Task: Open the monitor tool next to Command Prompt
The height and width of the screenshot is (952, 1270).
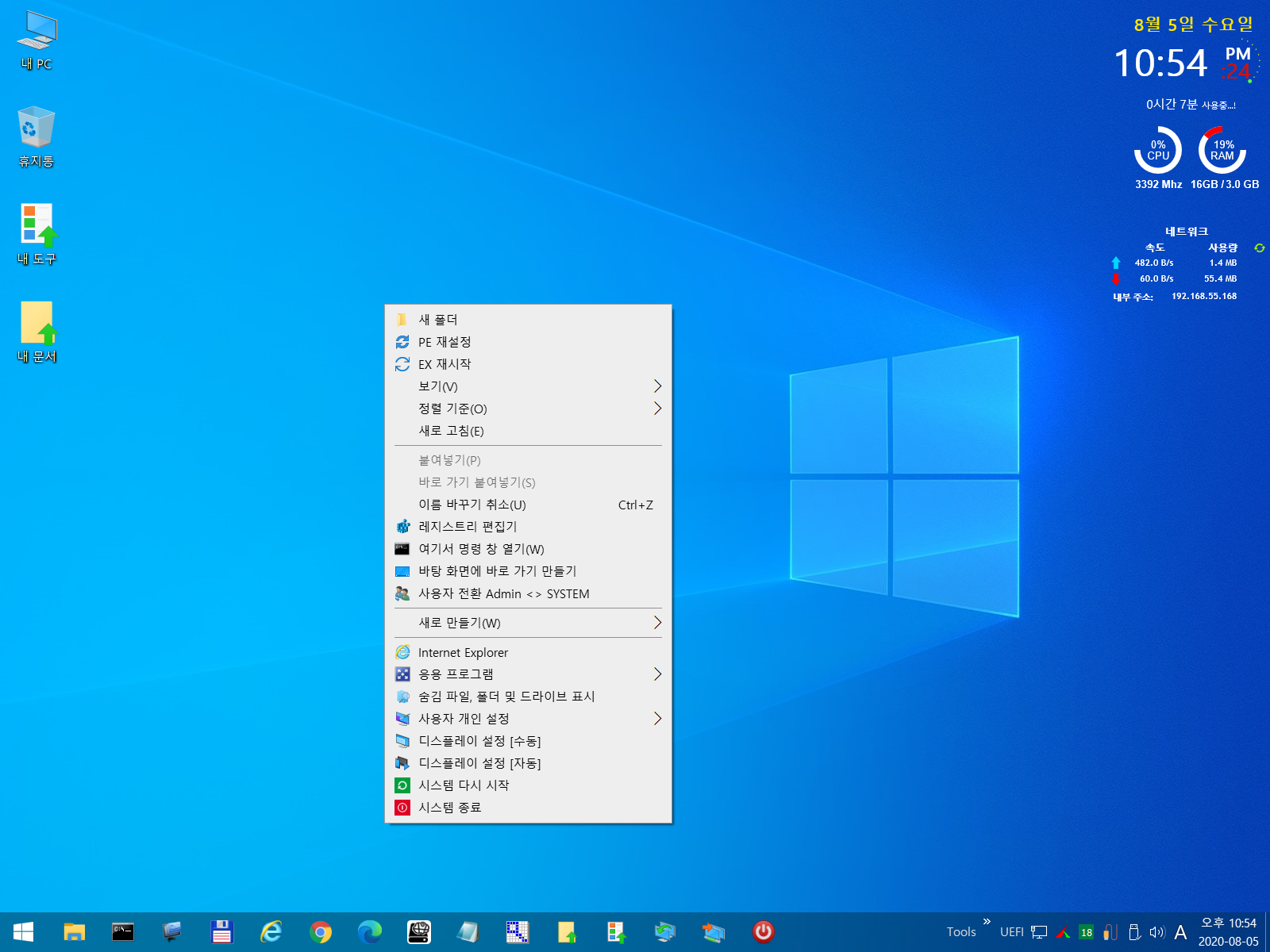Action: click(x=172, y=932)
